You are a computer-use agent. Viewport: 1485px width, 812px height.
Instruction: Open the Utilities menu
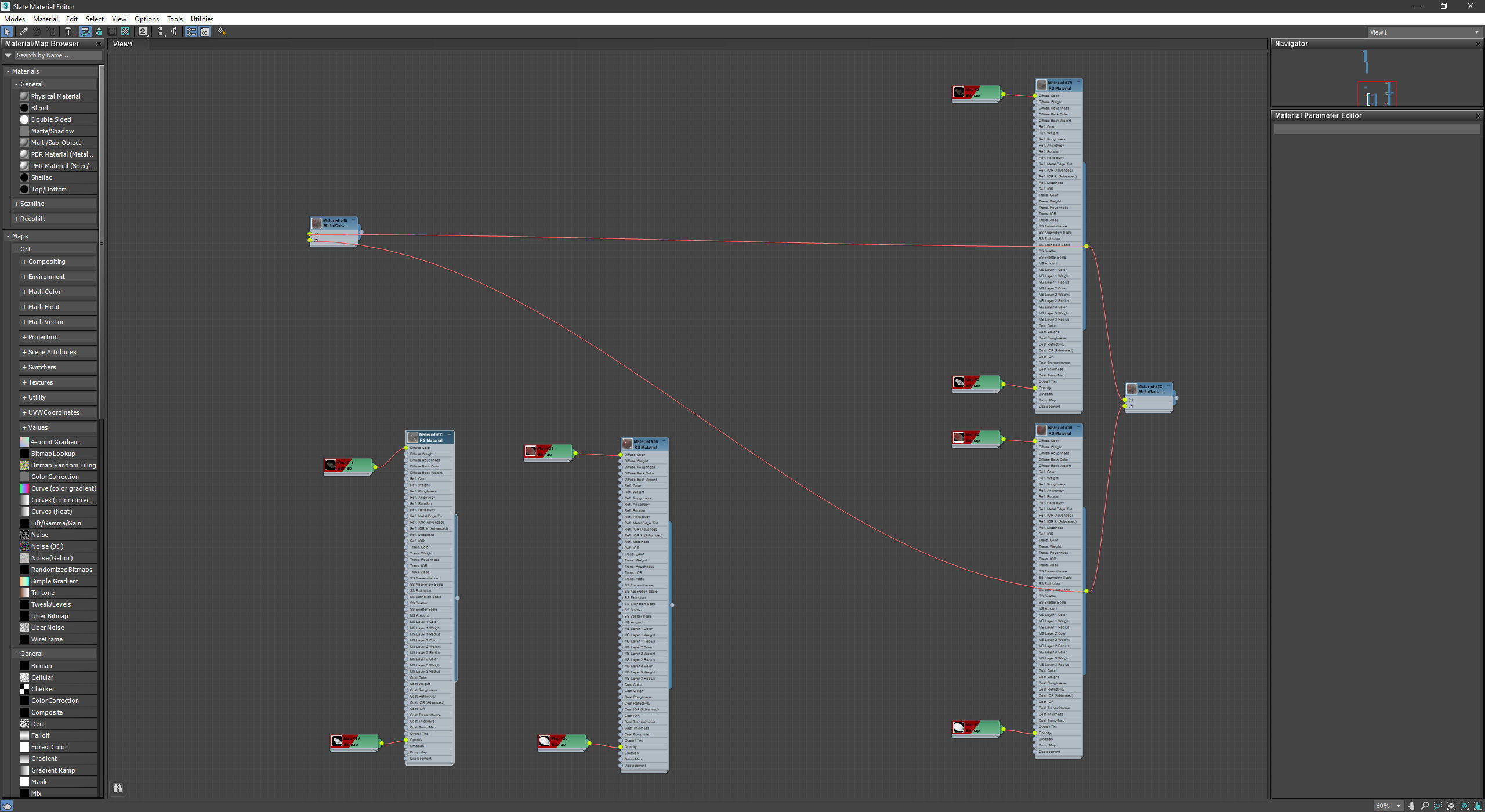202,19
